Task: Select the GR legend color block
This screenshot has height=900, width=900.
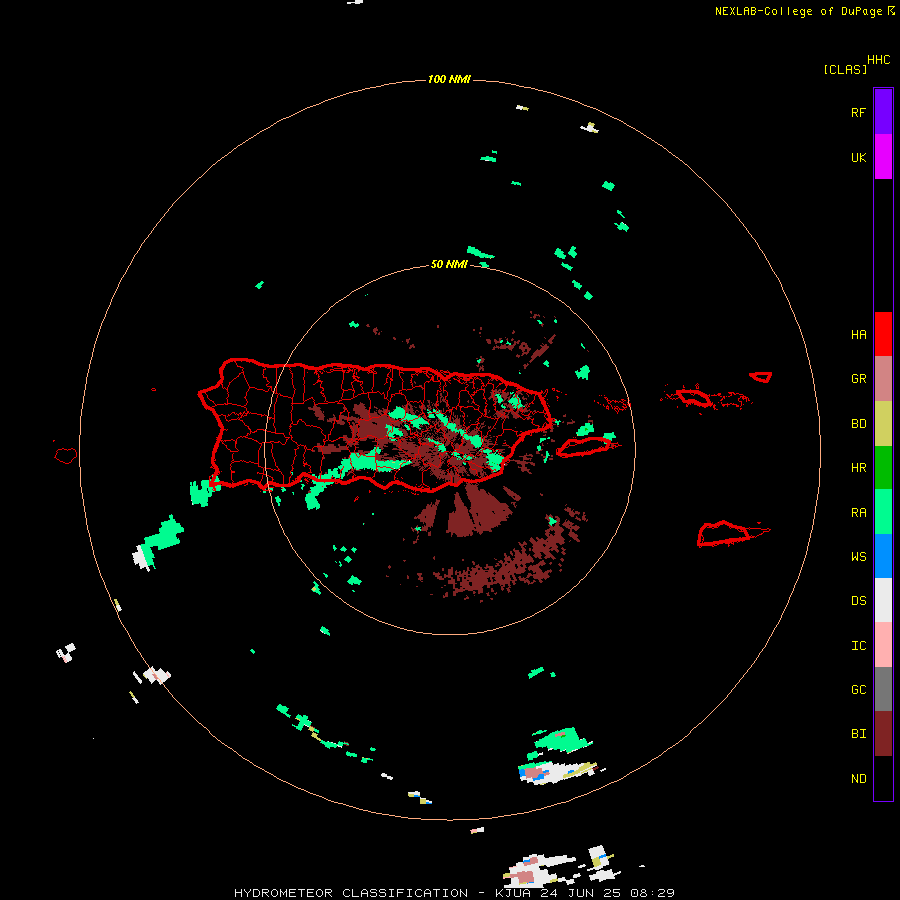Action: point(883,379)
